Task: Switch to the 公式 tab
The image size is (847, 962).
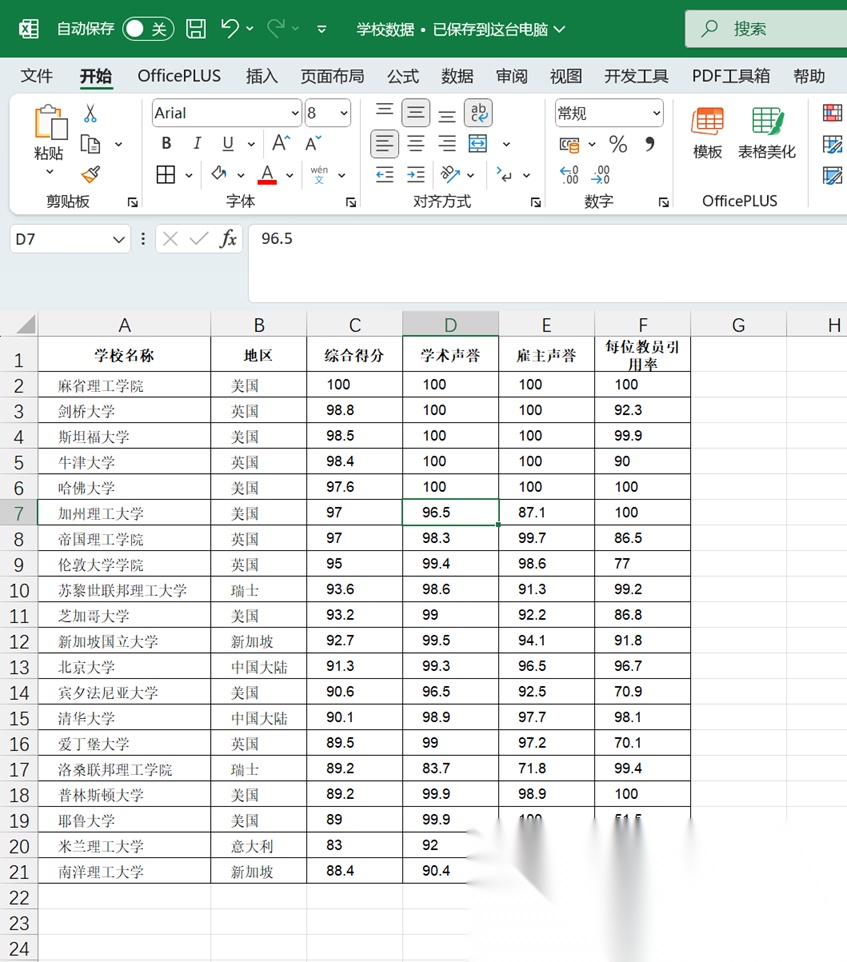Action: click(x=403, y=76)
